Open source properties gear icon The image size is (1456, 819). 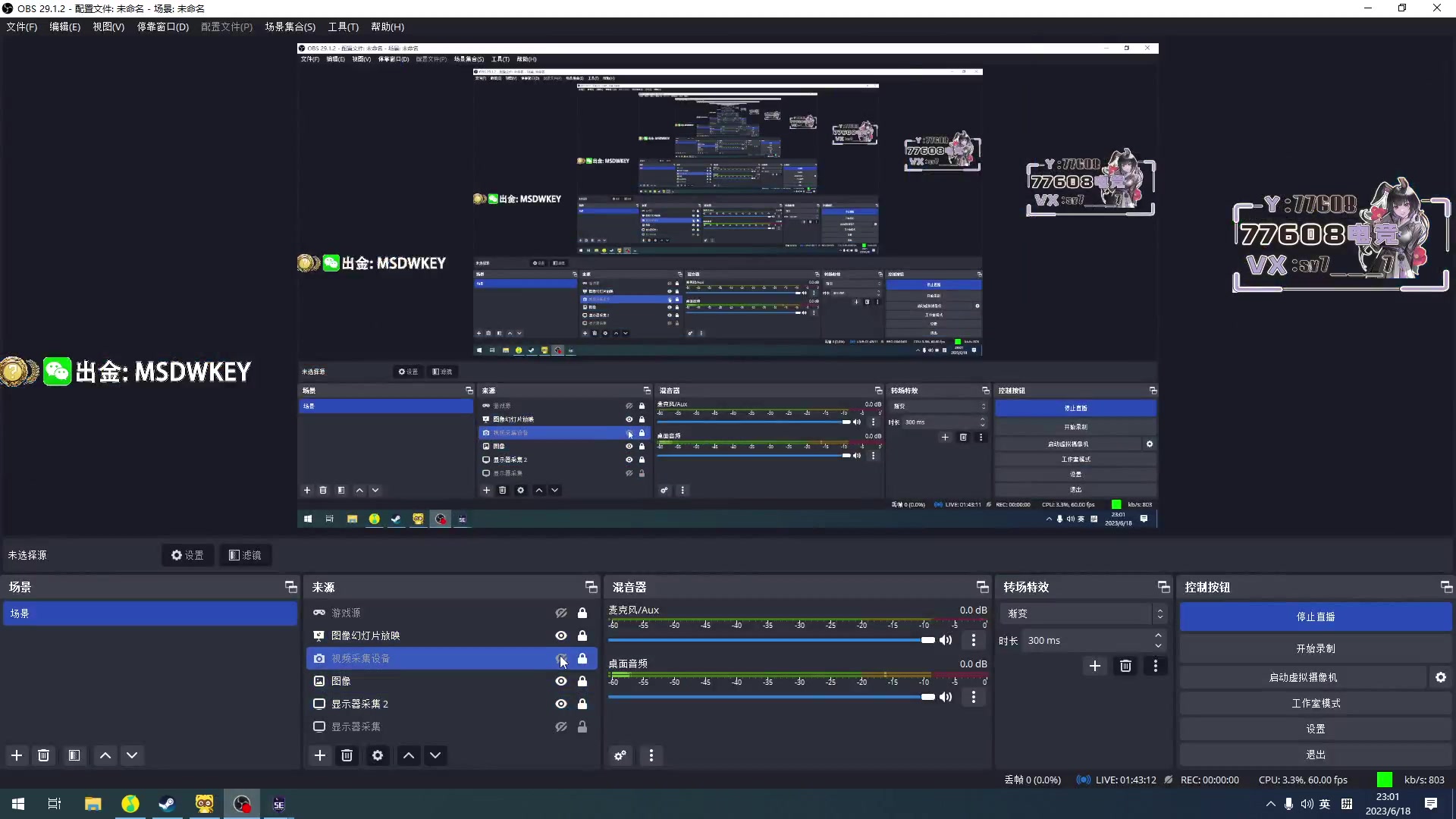378,755
